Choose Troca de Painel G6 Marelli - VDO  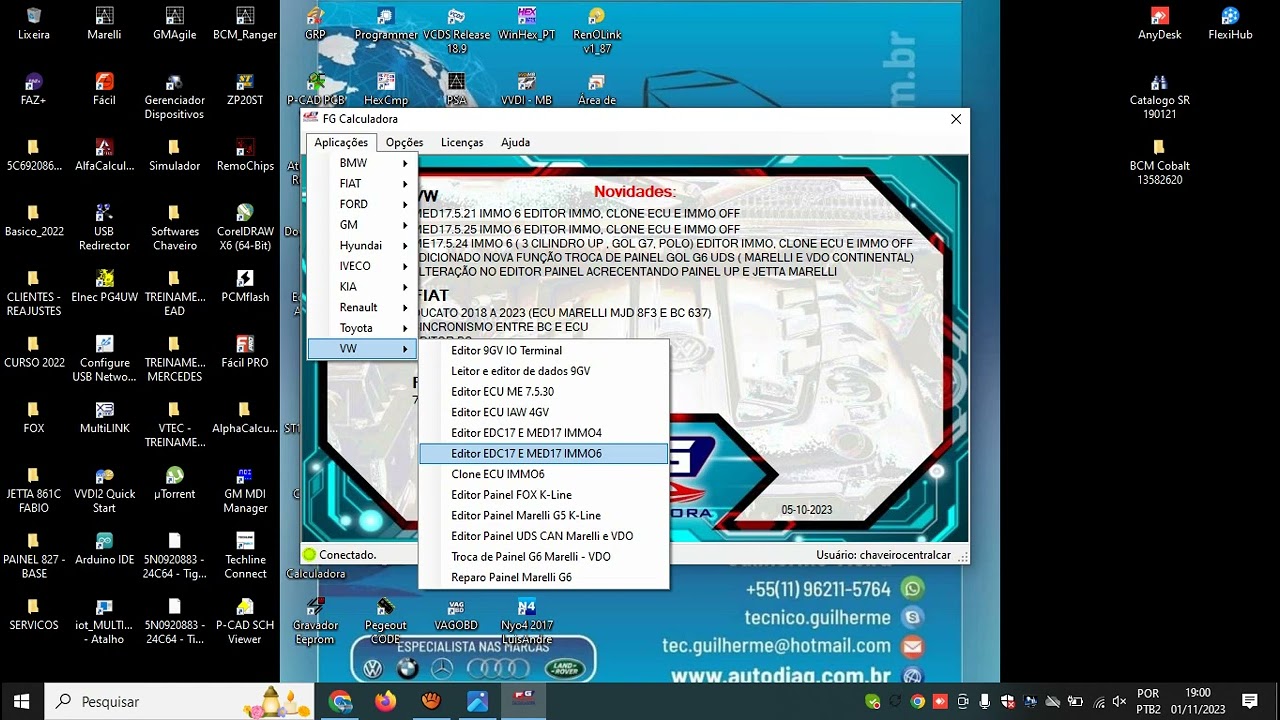point(544,557)
